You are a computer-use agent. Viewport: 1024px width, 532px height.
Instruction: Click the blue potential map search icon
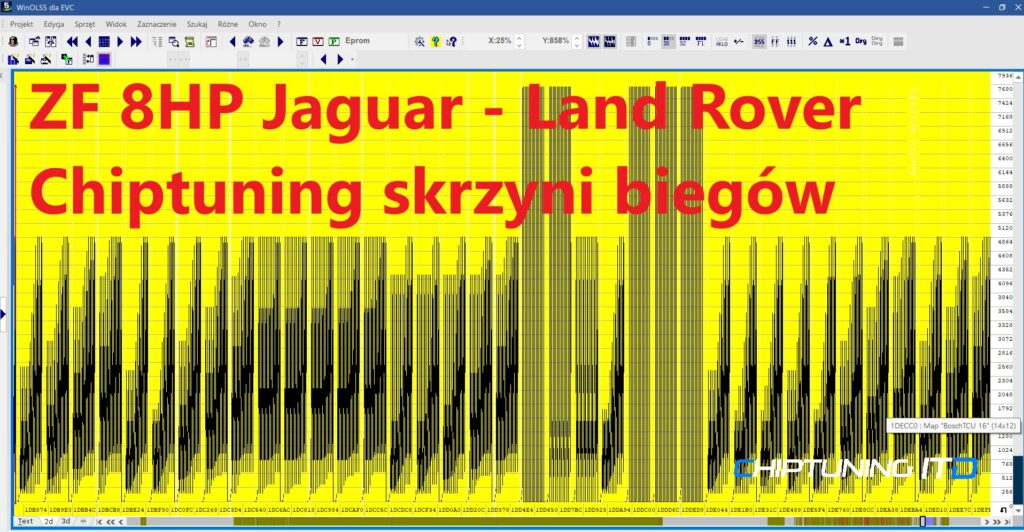pyautogui.click(x=248, y=41)
